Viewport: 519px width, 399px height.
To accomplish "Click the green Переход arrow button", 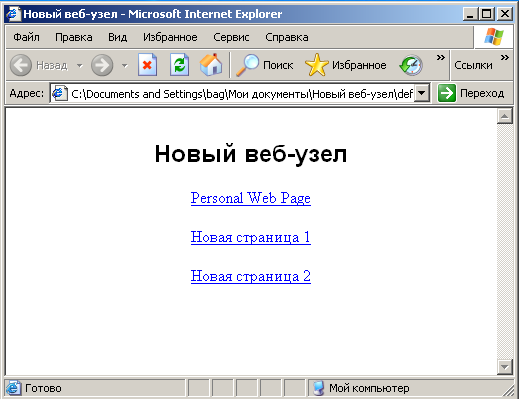I will [x=446, y=93].
